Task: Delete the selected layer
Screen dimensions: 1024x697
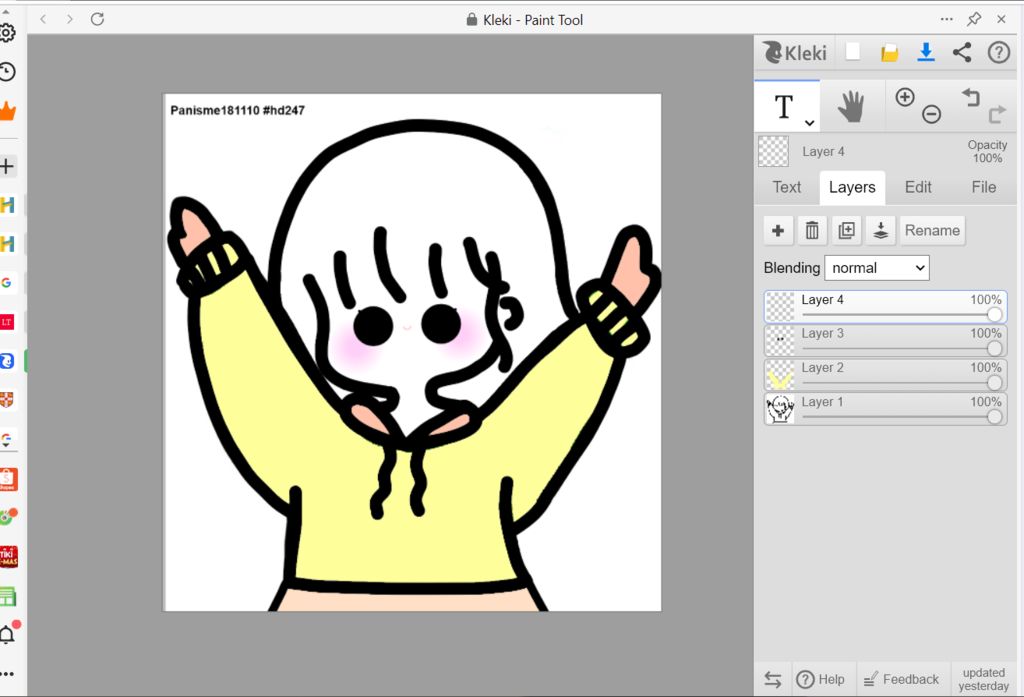Action: click(812, 231)
